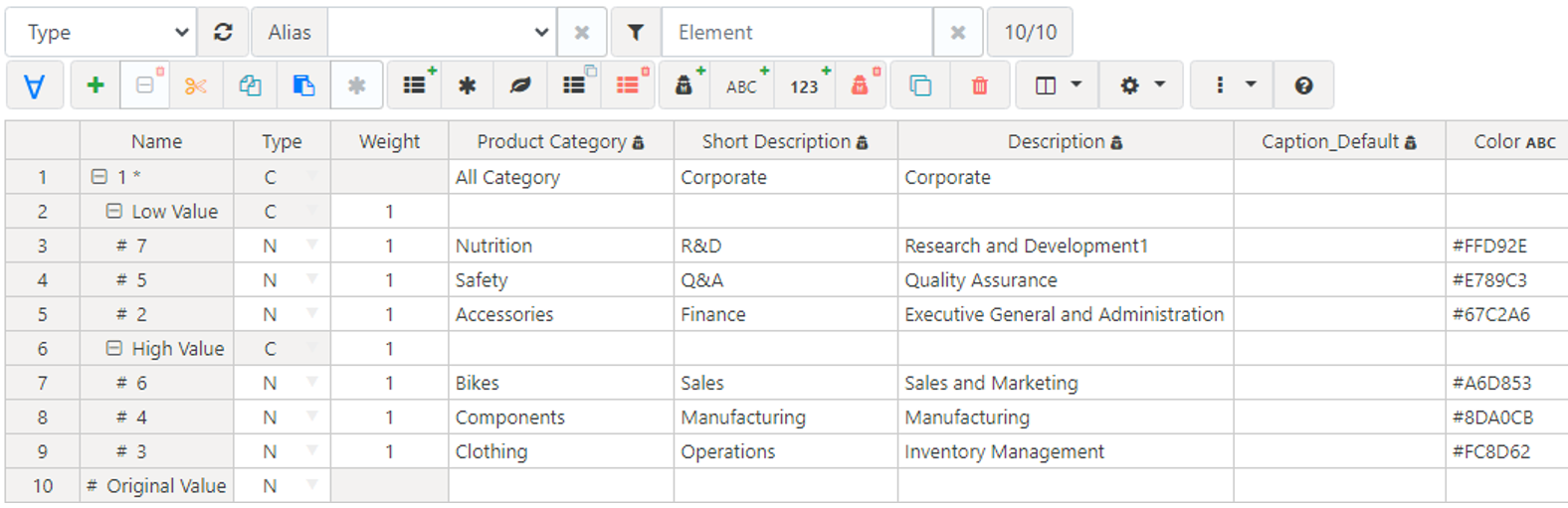Click the '#FFD92E' color value cell
The image size is (1568, 508).
click(1507, 246)
